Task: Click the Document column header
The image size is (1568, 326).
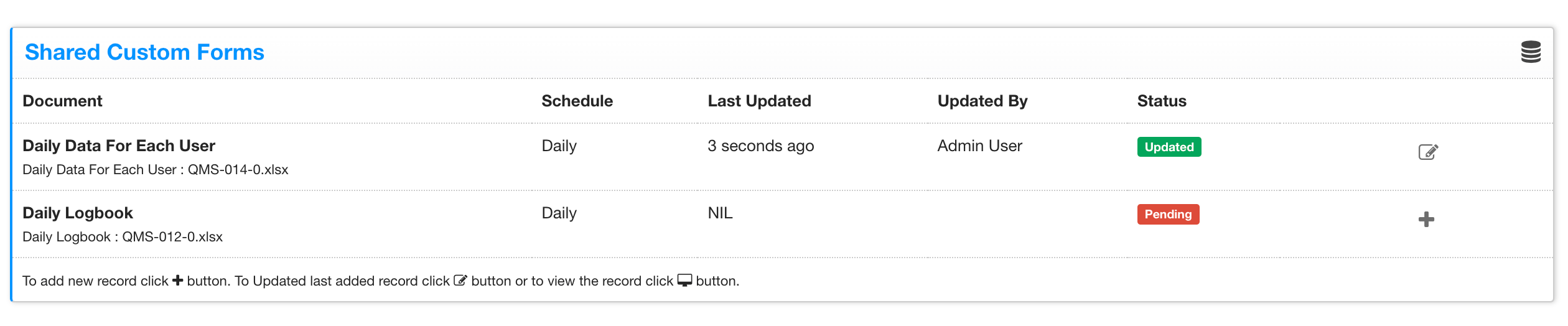Action: point(62,101)
